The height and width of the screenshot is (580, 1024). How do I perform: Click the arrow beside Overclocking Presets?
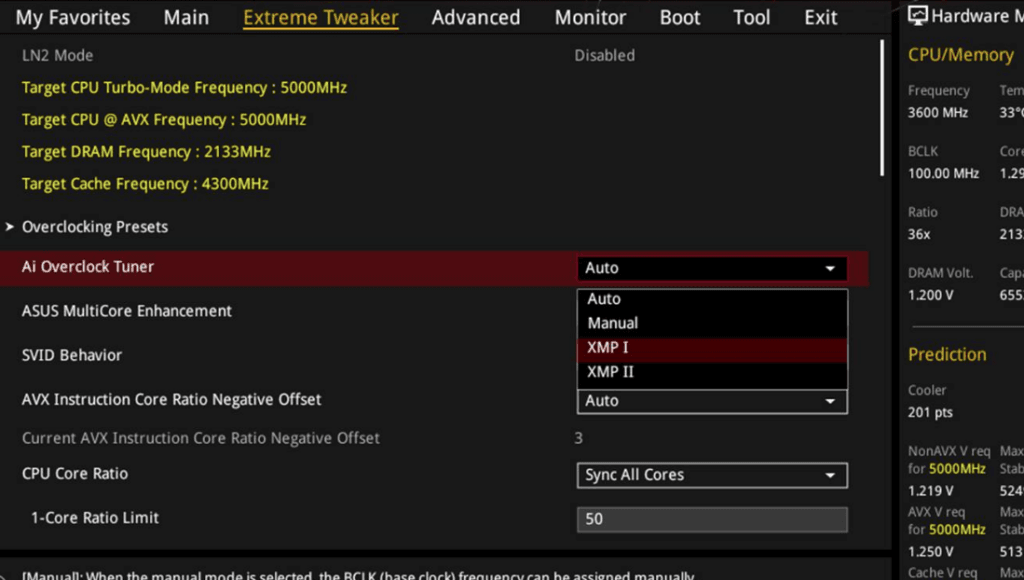click(9, 227)
